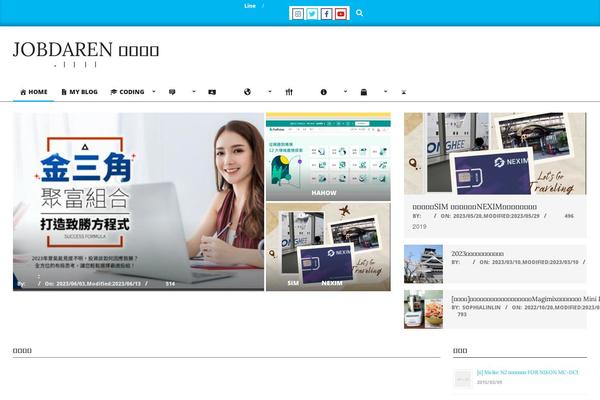Click the Meike post small thumbnail

point(463,378)
